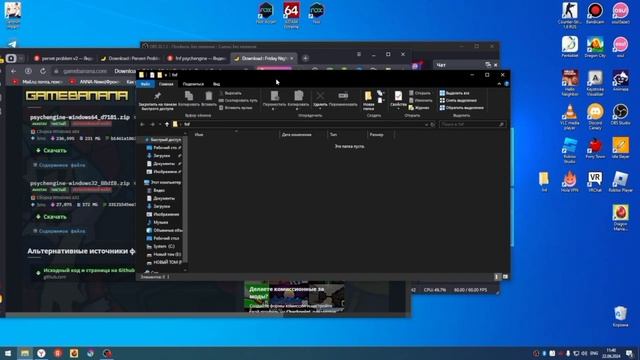Open the Roblox Player desktop shortcut

[620, 182]
